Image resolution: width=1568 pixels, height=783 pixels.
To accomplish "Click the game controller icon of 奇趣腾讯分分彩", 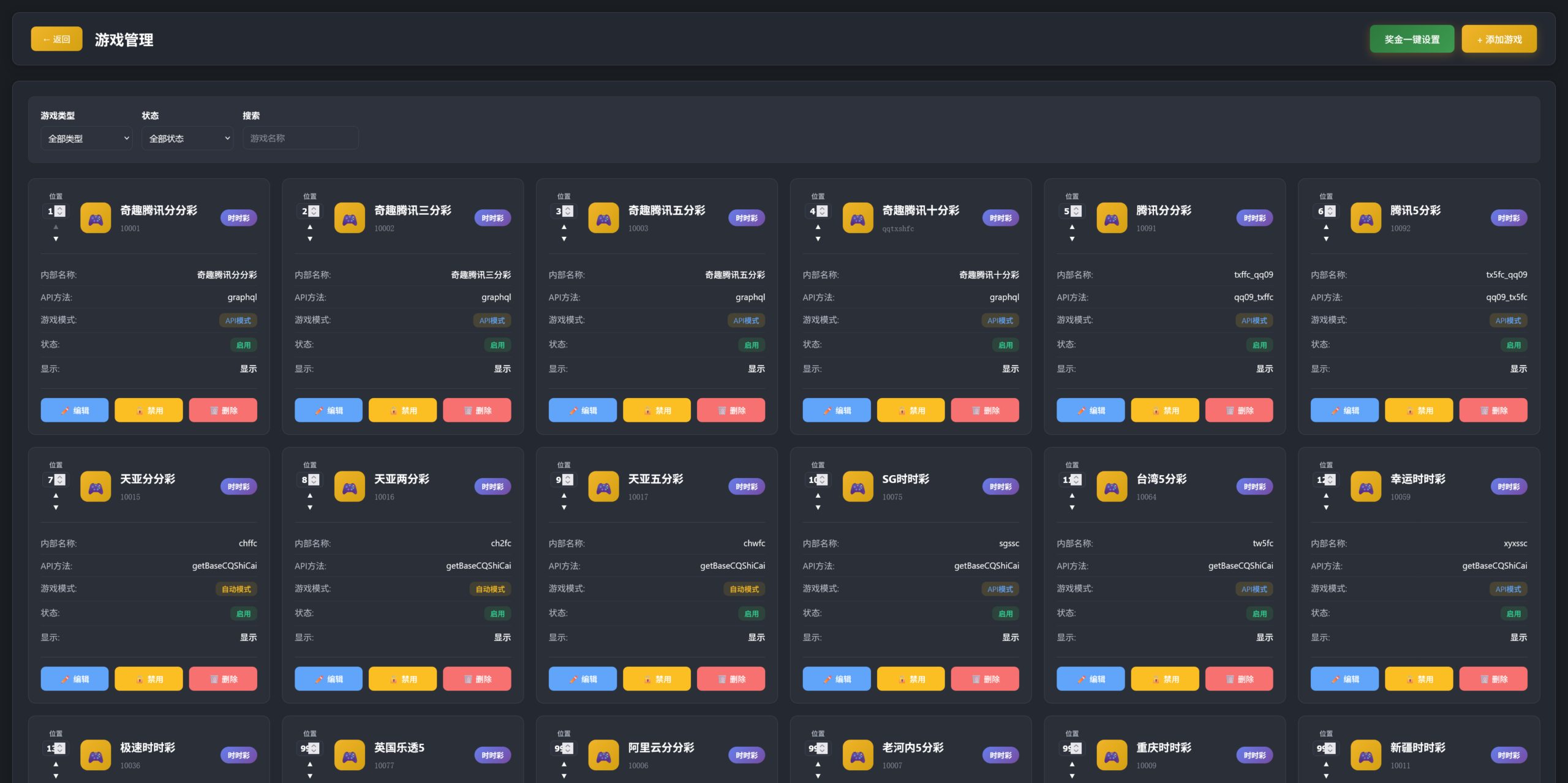I will tap(96, 218).
